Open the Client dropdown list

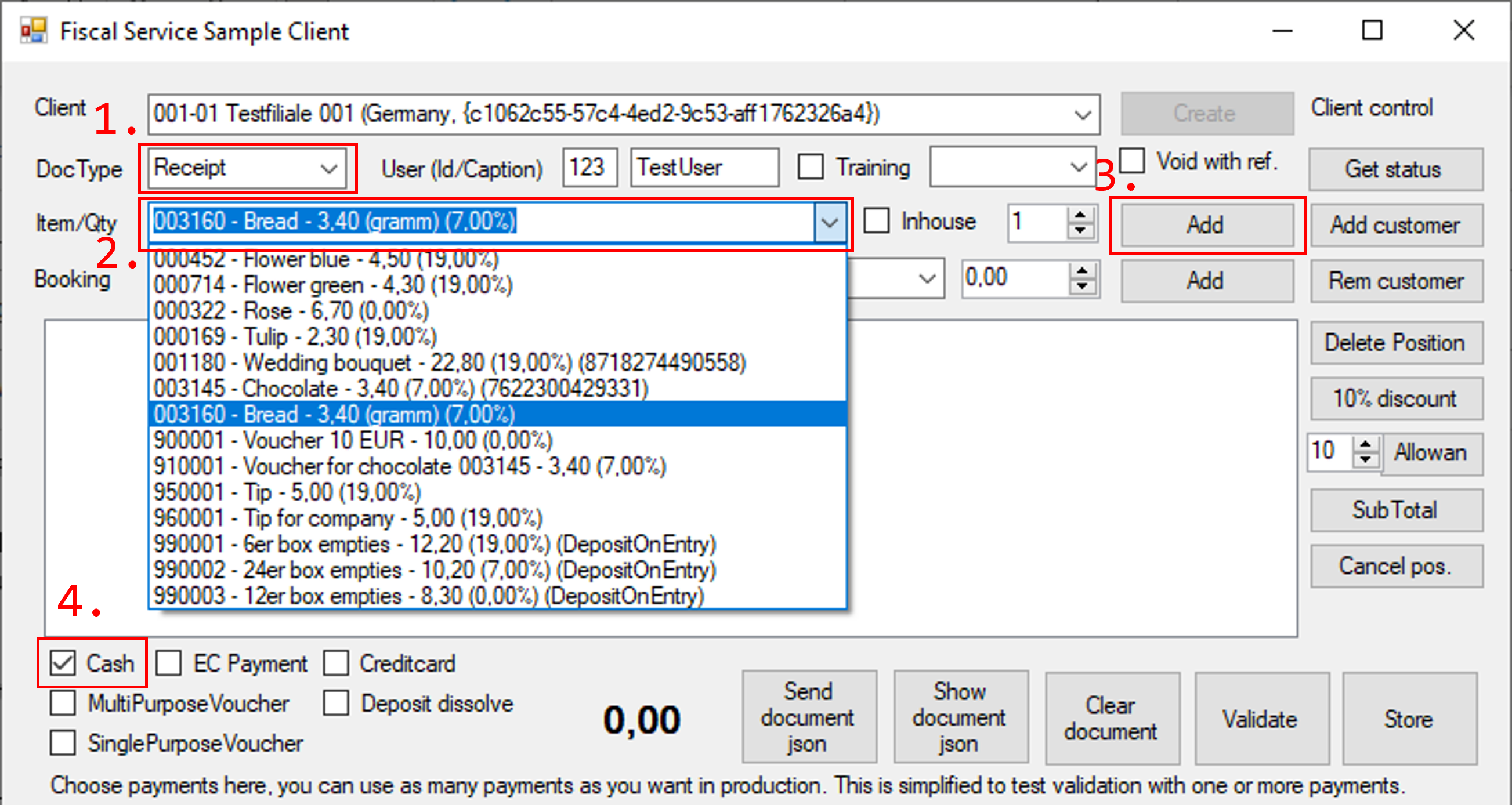tap(1082, 114)
